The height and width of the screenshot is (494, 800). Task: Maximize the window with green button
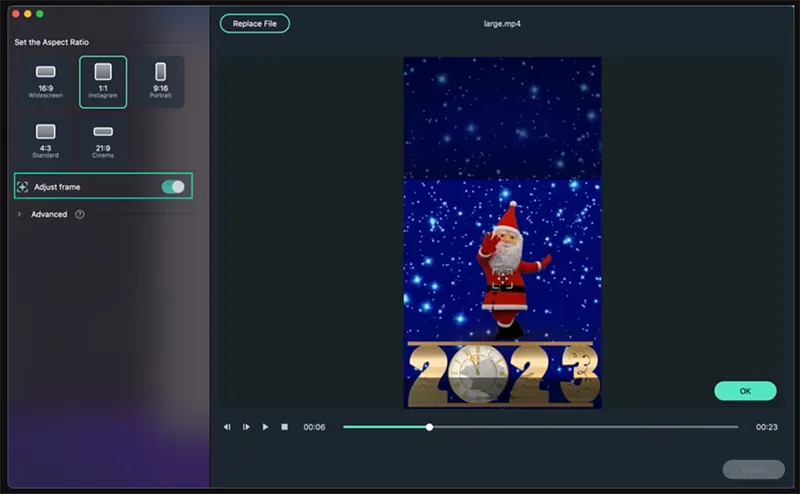(40, 14)
